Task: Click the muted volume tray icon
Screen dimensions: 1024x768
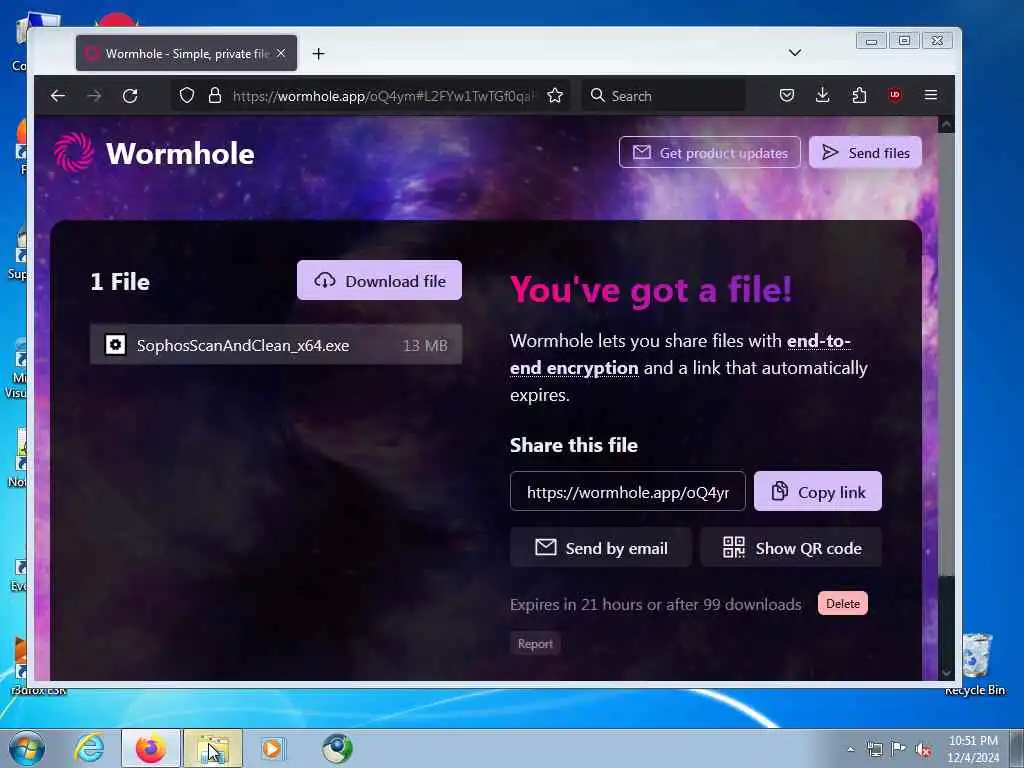Action: 923,749
